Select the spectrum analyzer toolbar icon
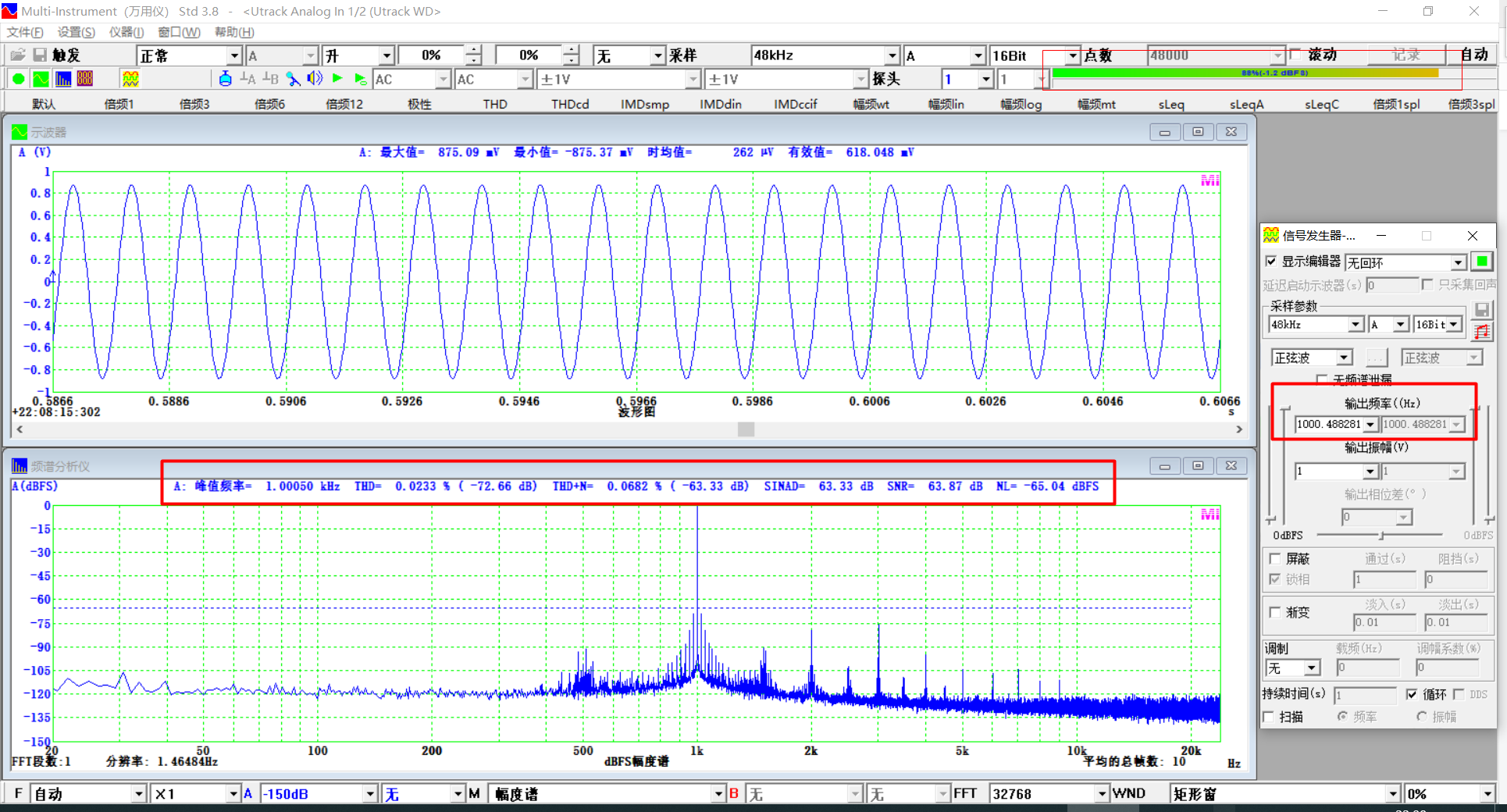This screenshot has width=1507, height=812. point(63,78)
